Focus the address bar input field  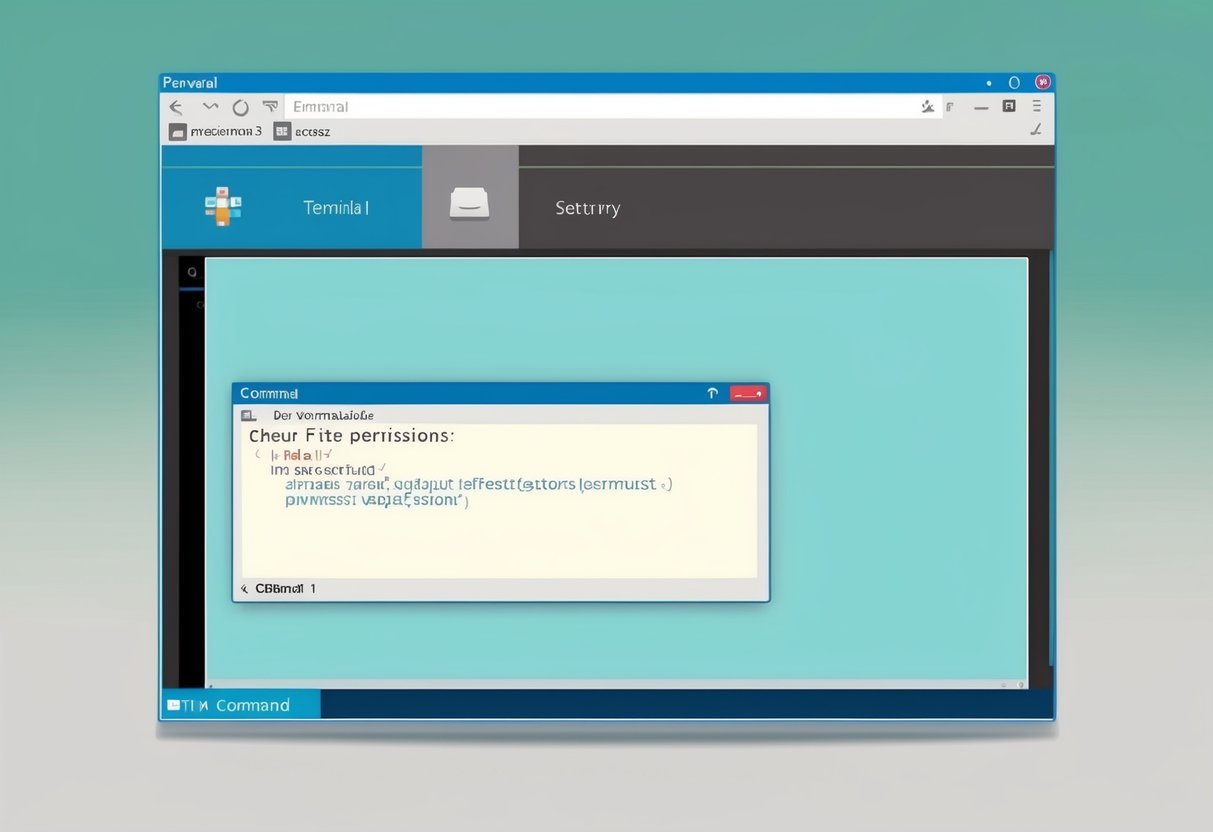(x=600, y=107)
